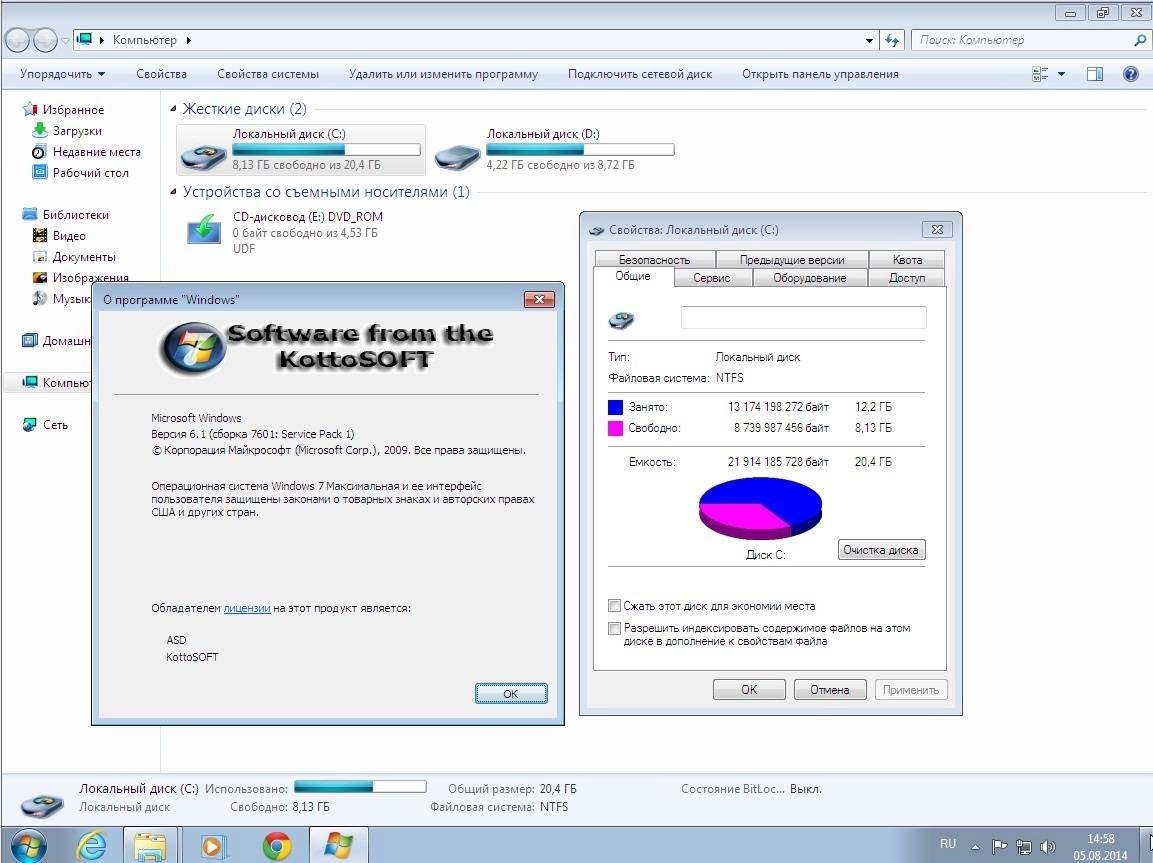
Task: Click the blue Занято color swatch
Action: [x=615, y=407]
